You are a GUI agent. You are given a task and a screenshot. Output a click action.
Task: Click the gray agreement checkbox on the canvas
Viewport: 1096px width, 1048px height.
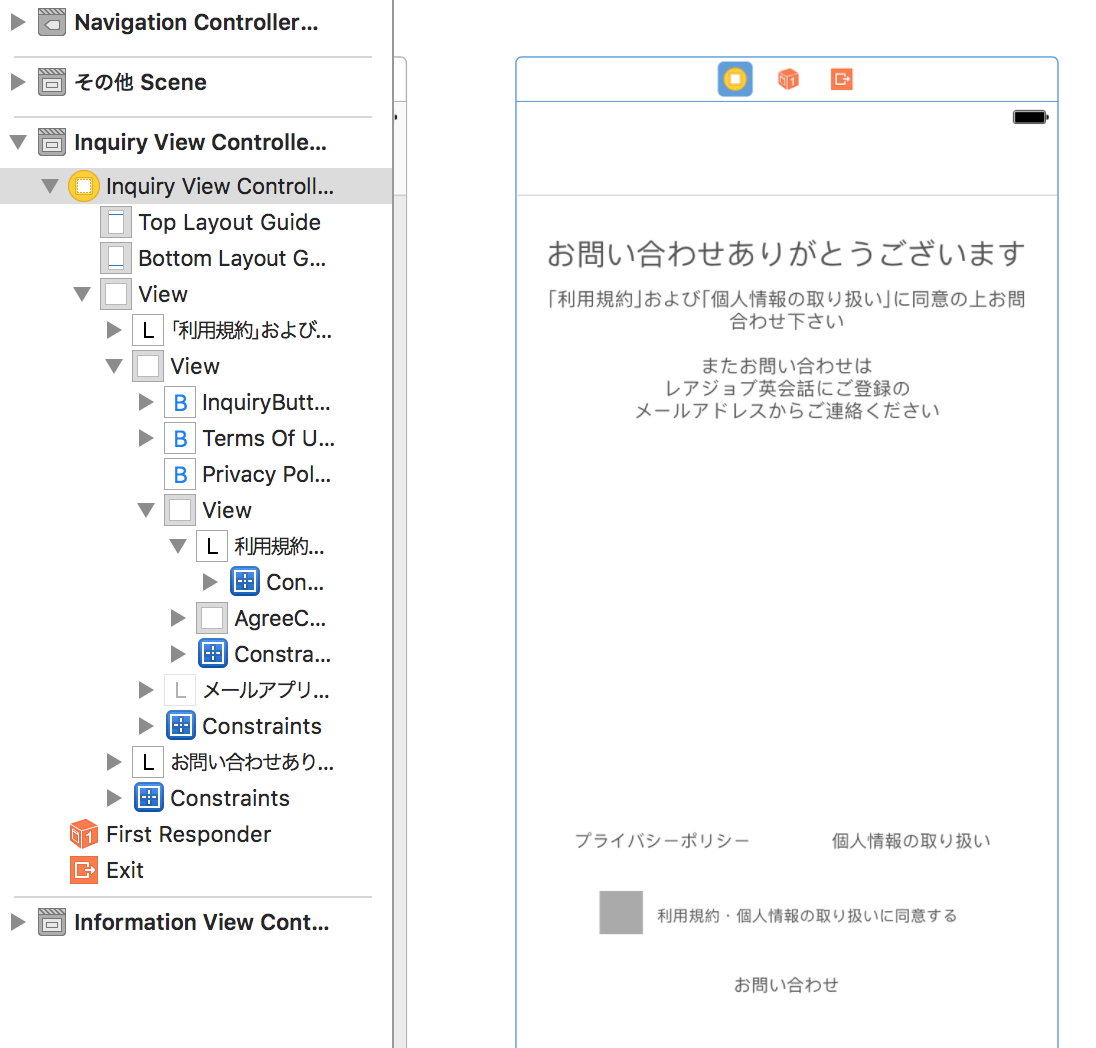620,912
